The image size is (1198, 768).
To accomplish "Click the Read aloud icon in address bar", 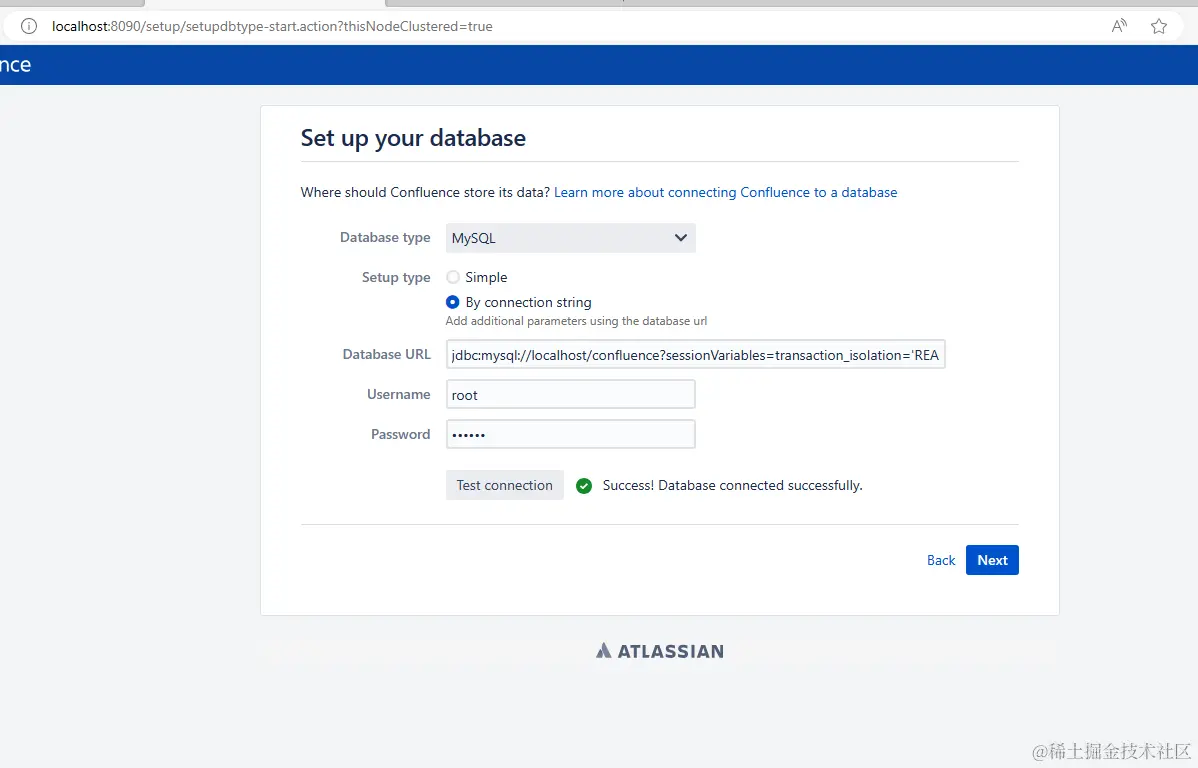I will 1118,25.
